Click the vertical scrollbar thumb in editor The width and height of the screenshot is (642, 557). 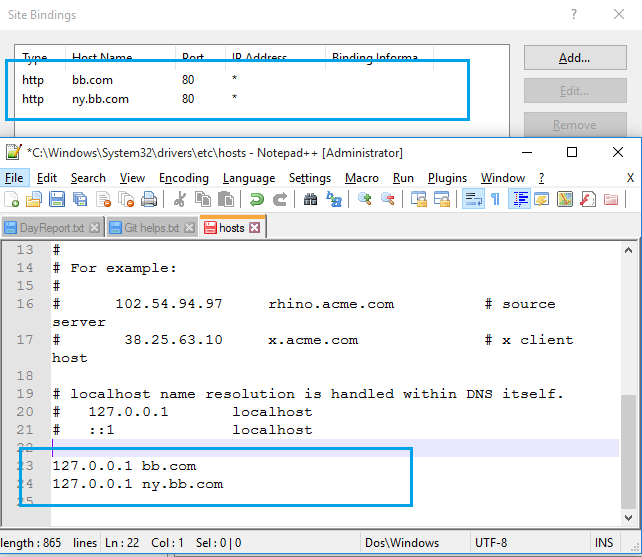click(x=628, y=451)
